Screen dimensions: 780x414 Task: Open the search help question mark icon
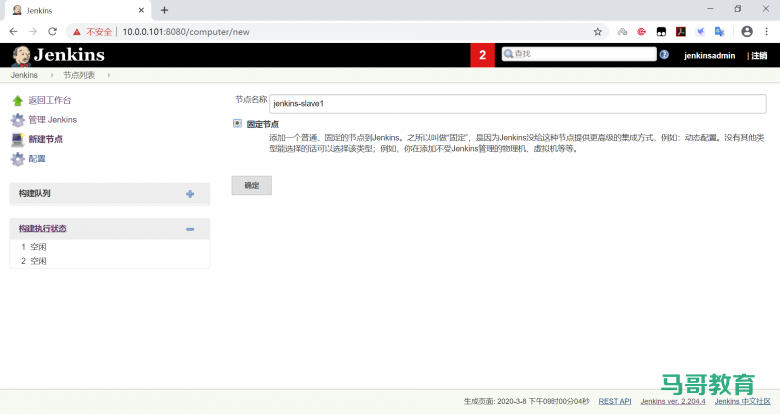664,55
